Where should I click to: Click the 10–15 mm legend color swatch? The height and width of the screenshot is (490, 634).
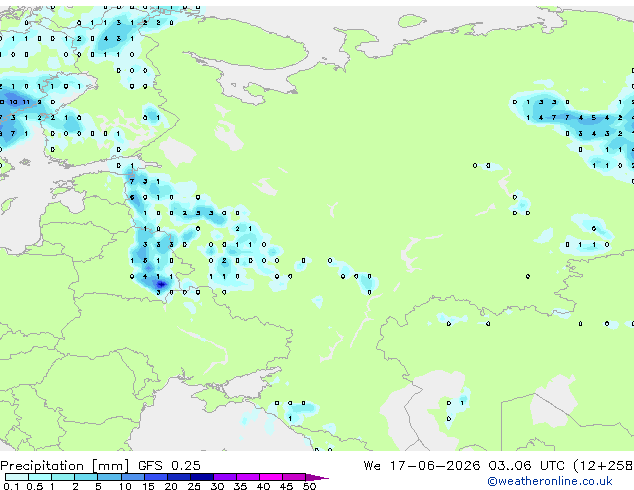(133, 477)
